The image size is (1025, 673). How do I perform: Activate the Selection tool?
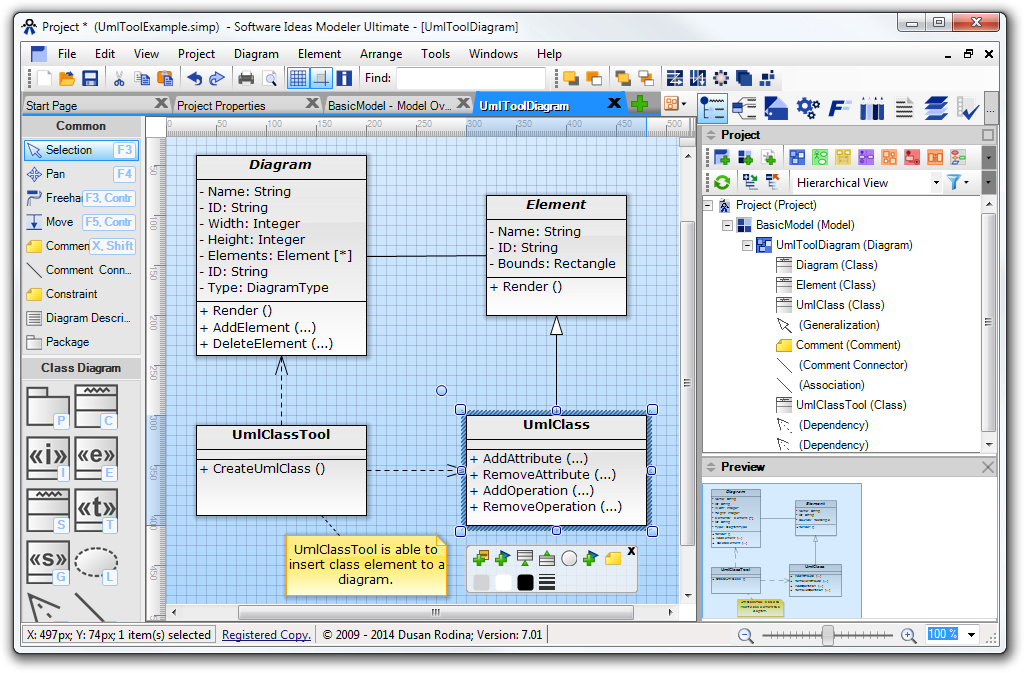68,150
